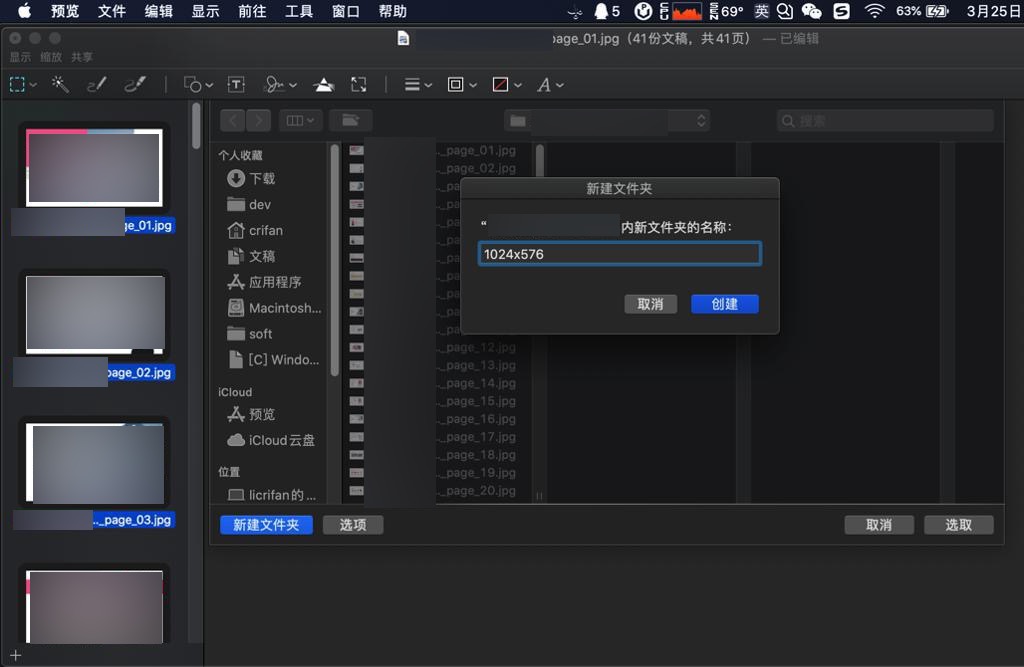Click the battery status icon
Viewport: 1024px width, 667px height.
937,11
